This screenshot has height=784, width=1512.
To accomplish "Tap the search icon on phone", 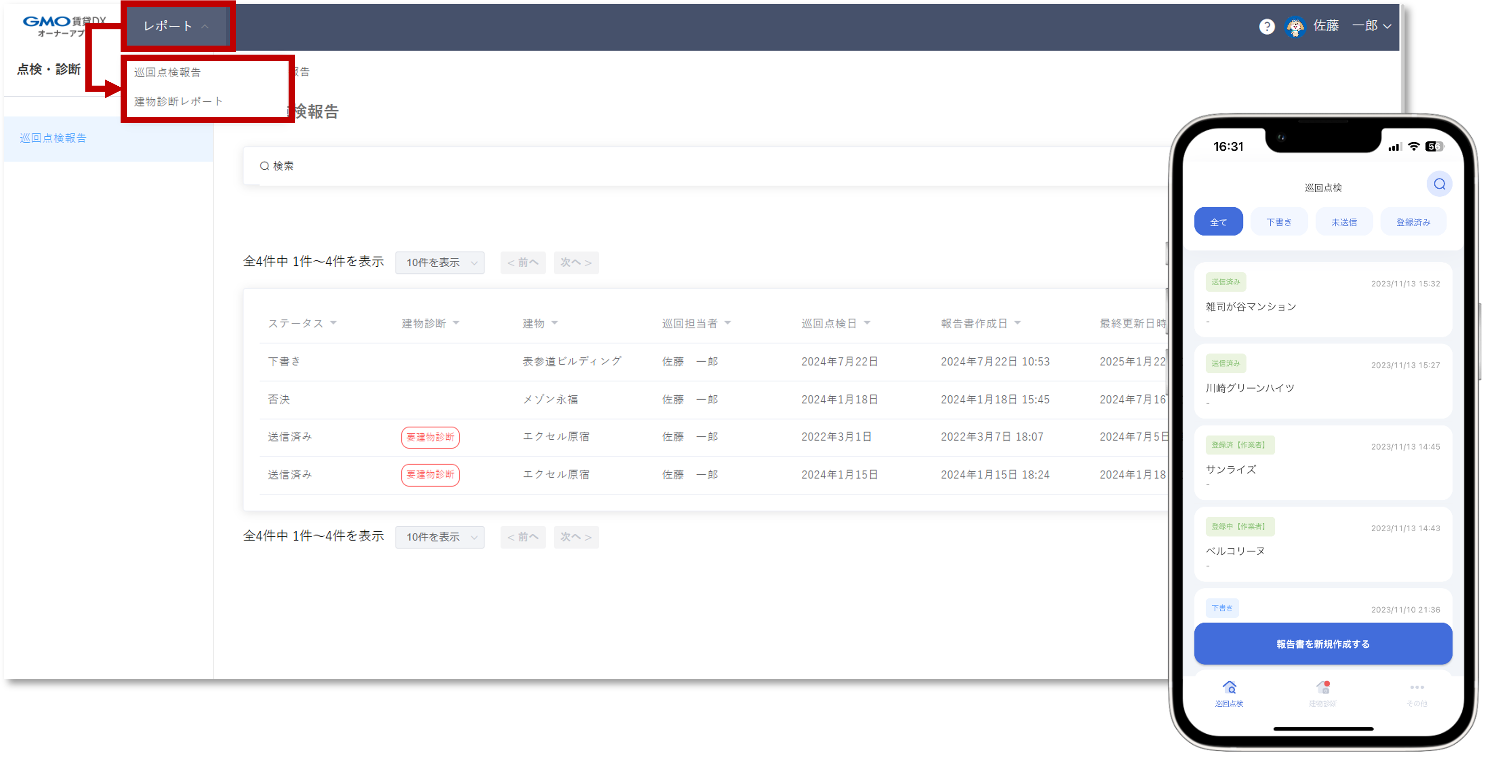I will [1439, 184].
